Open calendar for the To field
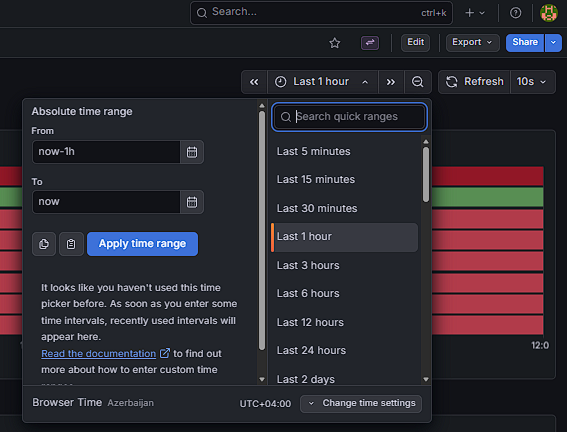The width and height of the screenshot is (567, 432). [x=192, y=202]
